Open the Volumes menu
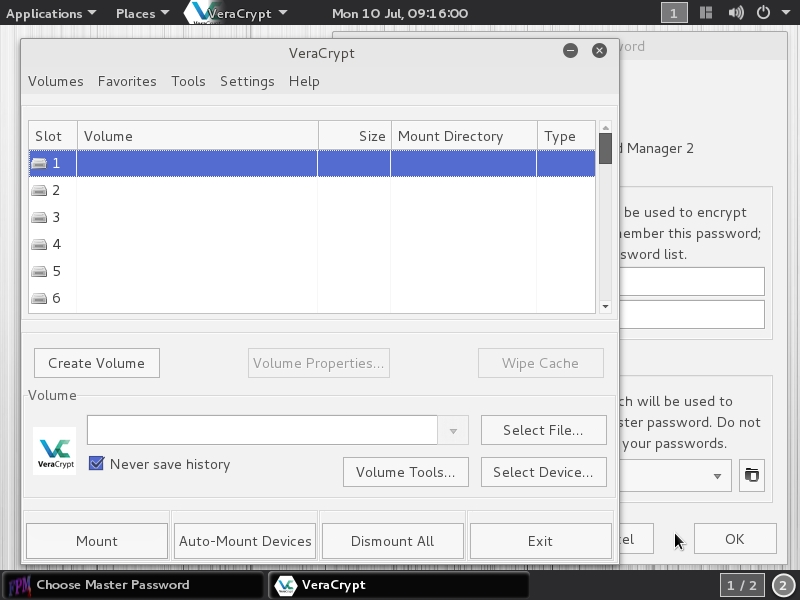Viewport: 800px width, 600px height. pos(56,82)
